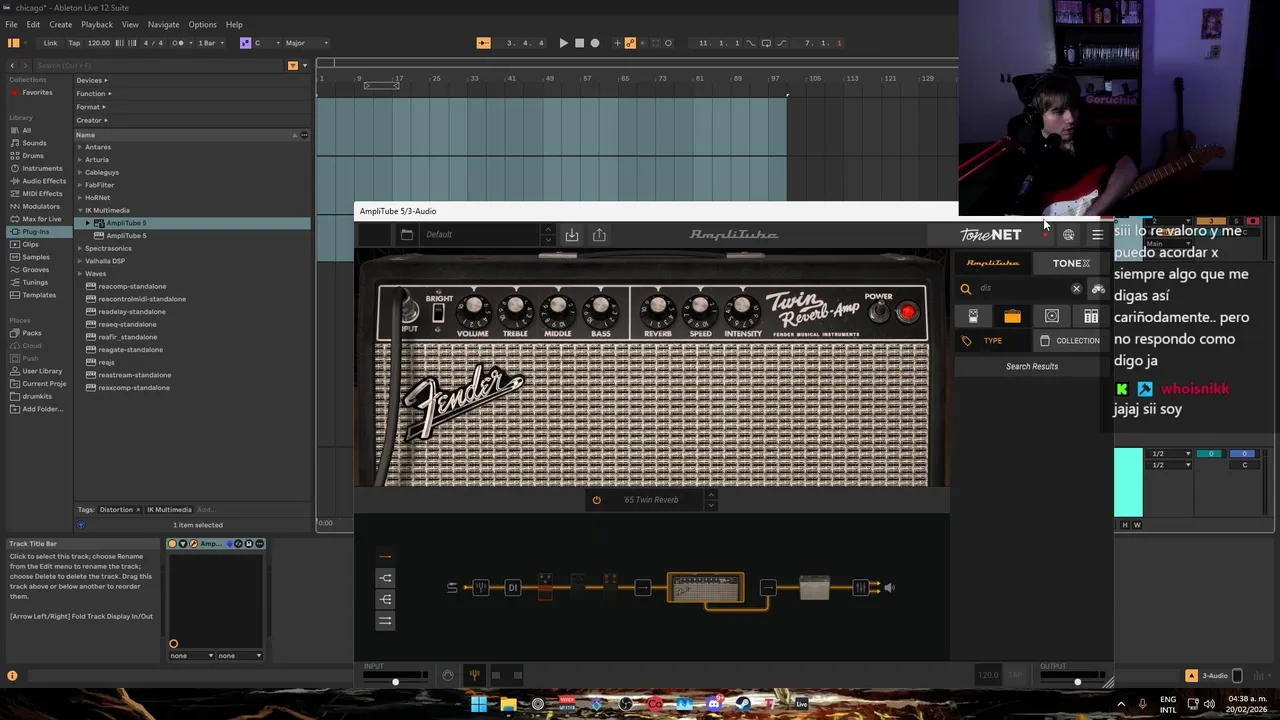The image size is (1280, 720).
Task: Open the amp model selector arrows
Action: 711,500
